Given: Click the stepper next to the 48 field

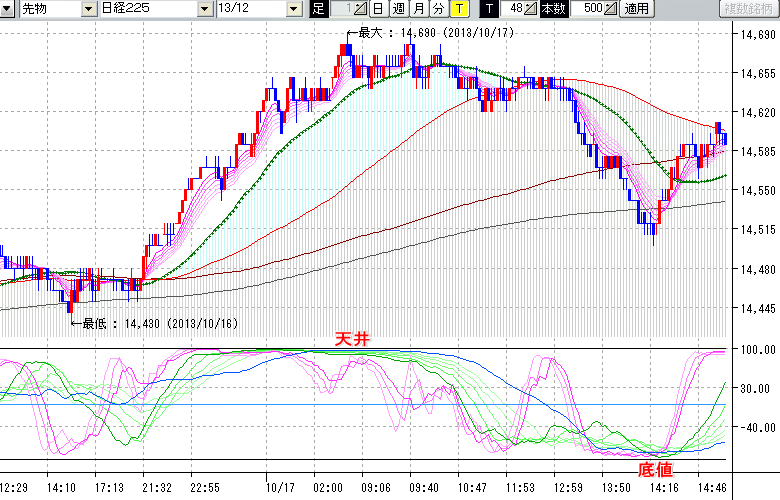Looking at the screenshot, I should [531, 9].
